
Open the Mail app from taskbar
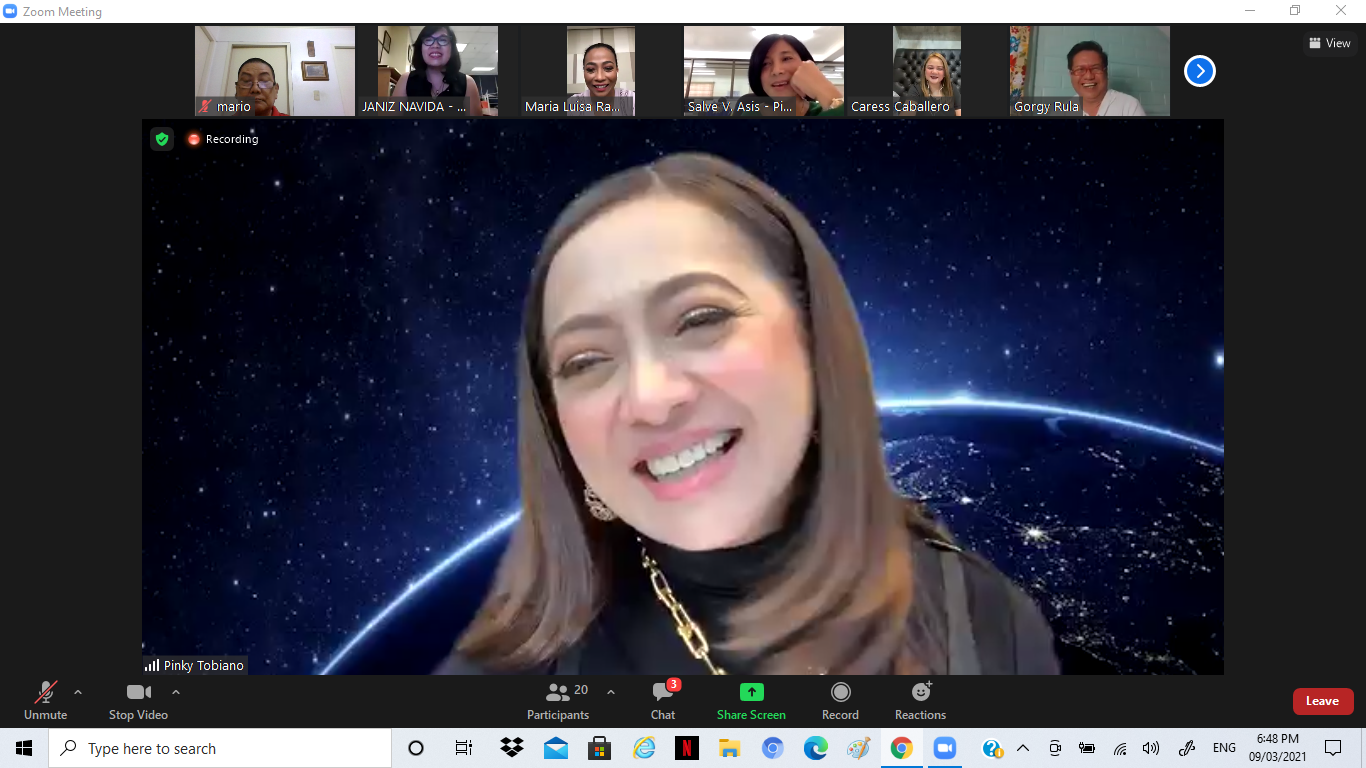[556, 748]
